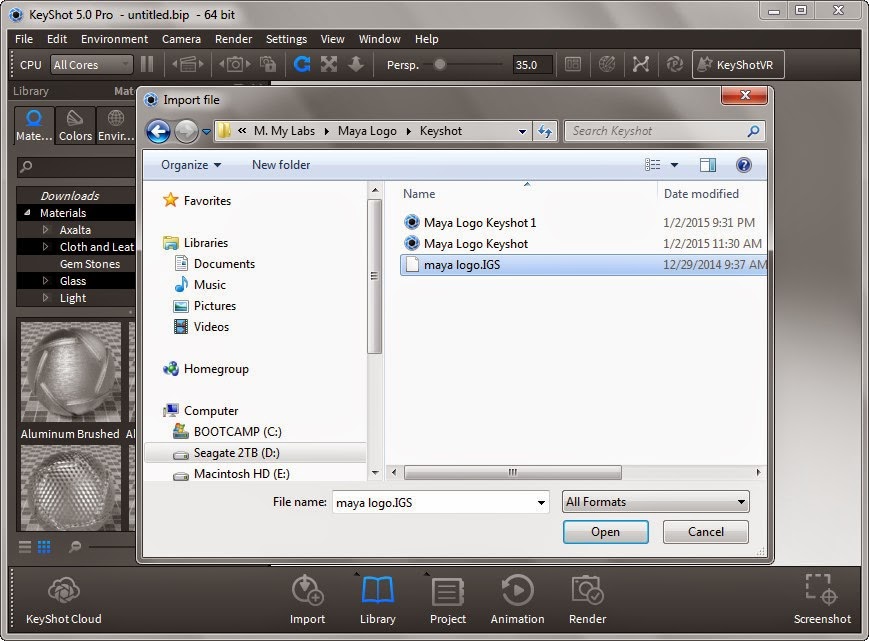Click Maya Logo in address path
The image size is (869, 641).
[x=367, y=131]
